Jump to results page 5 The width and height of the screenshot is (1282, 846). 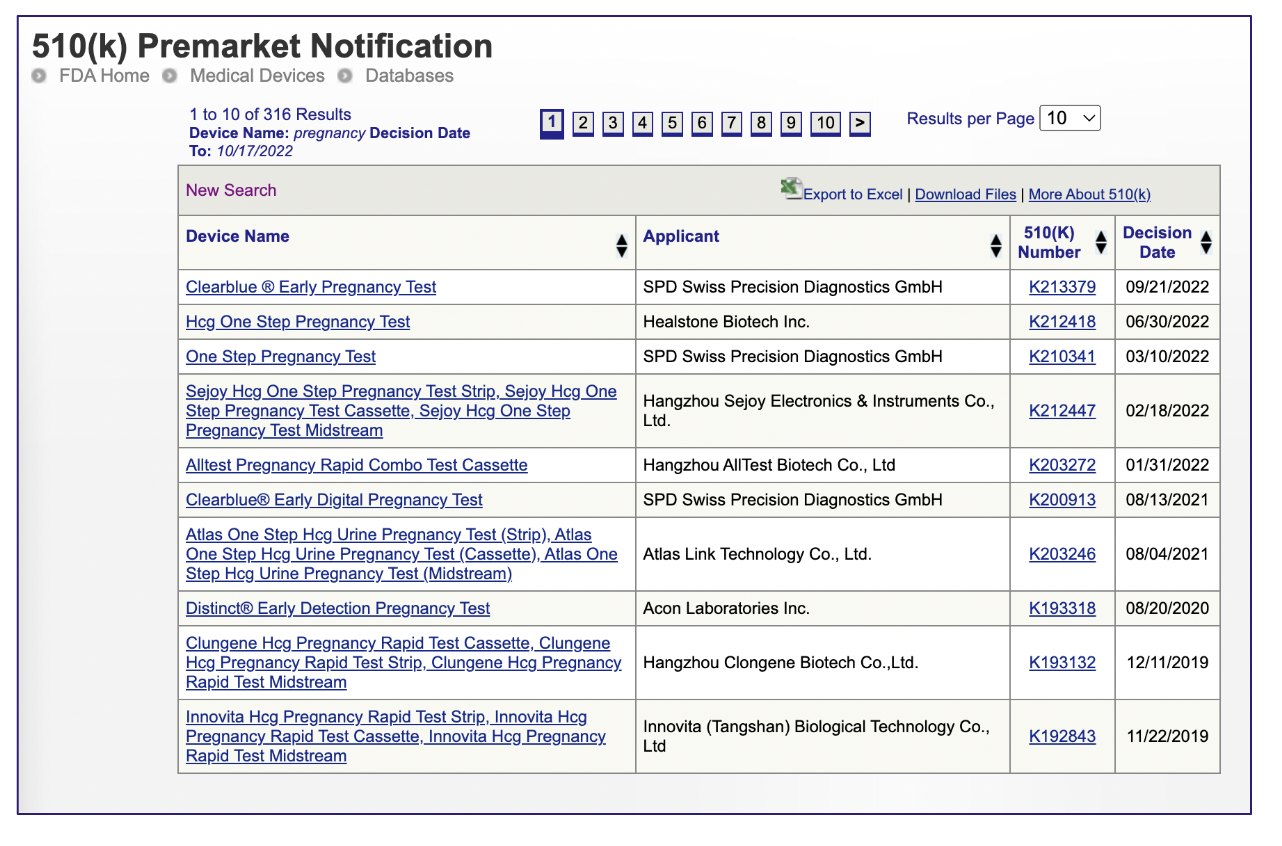click(671, 123)
